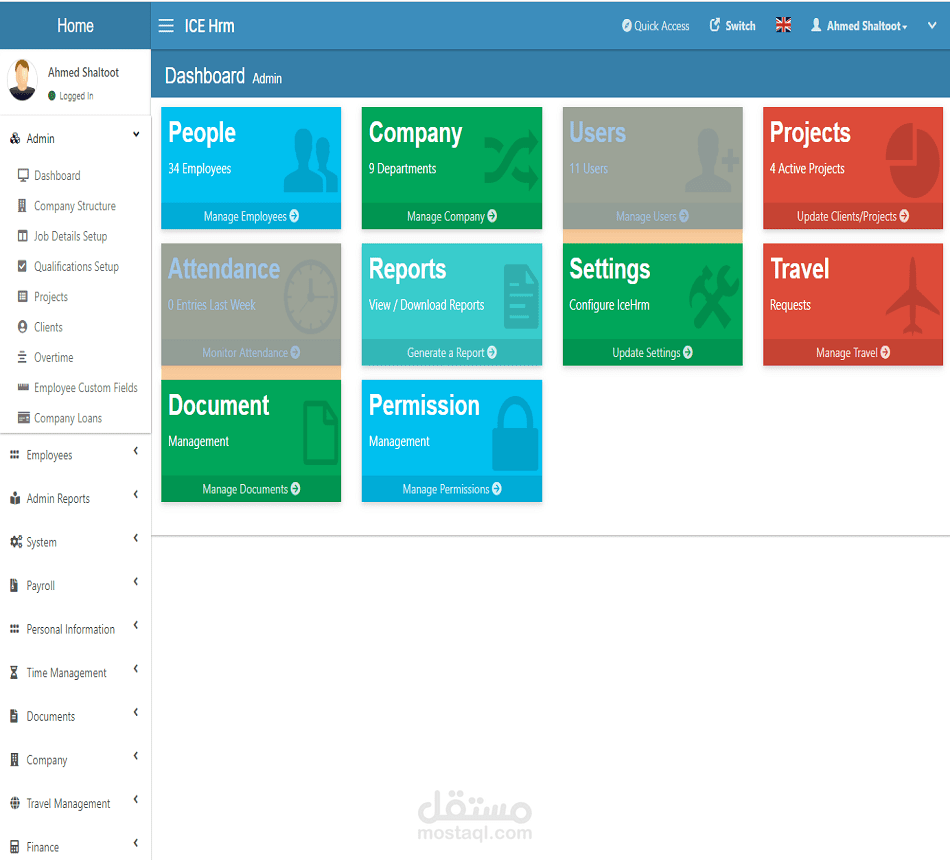Click the "9 Departments" text
This screenshot has width=950, height=860.
(402, 168)
